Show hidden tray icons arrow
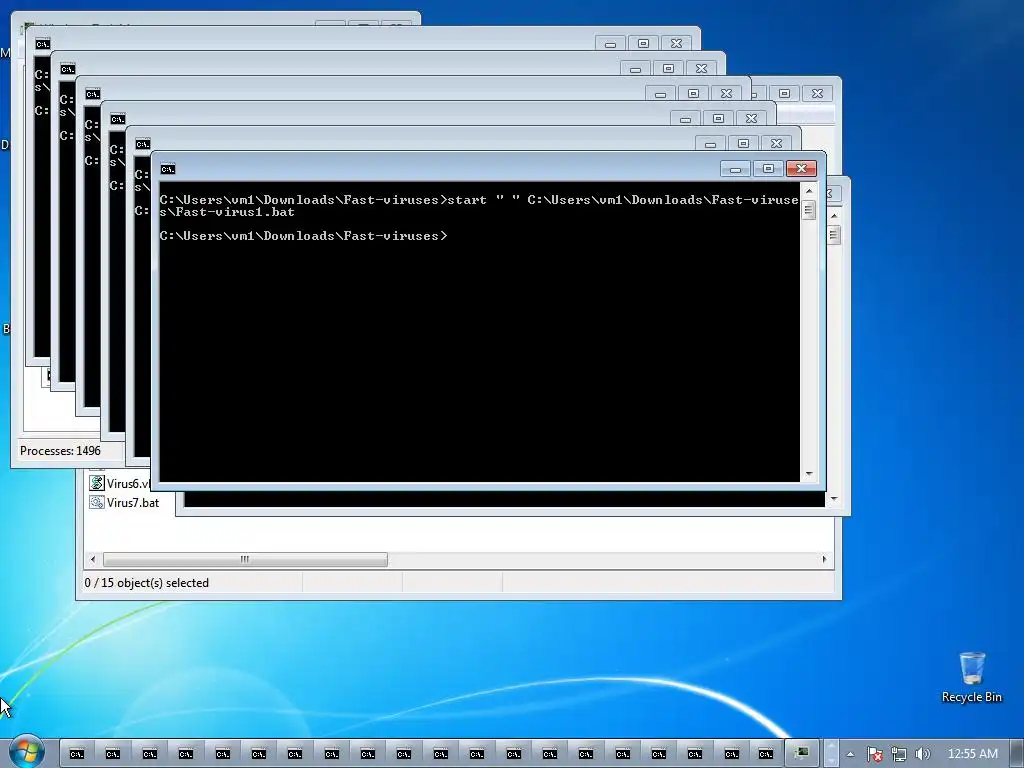This screenshot has width=1024, height=768. [x=850, y=754]
